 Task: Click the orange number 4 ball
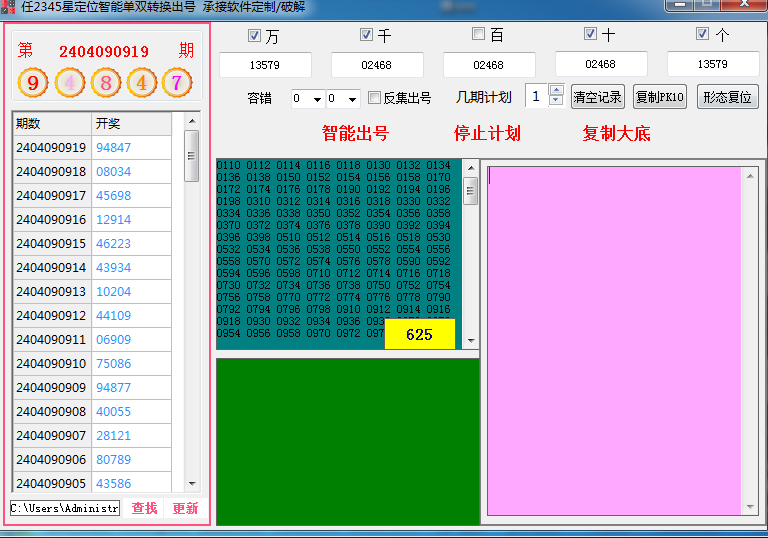[x=141, y=82]
